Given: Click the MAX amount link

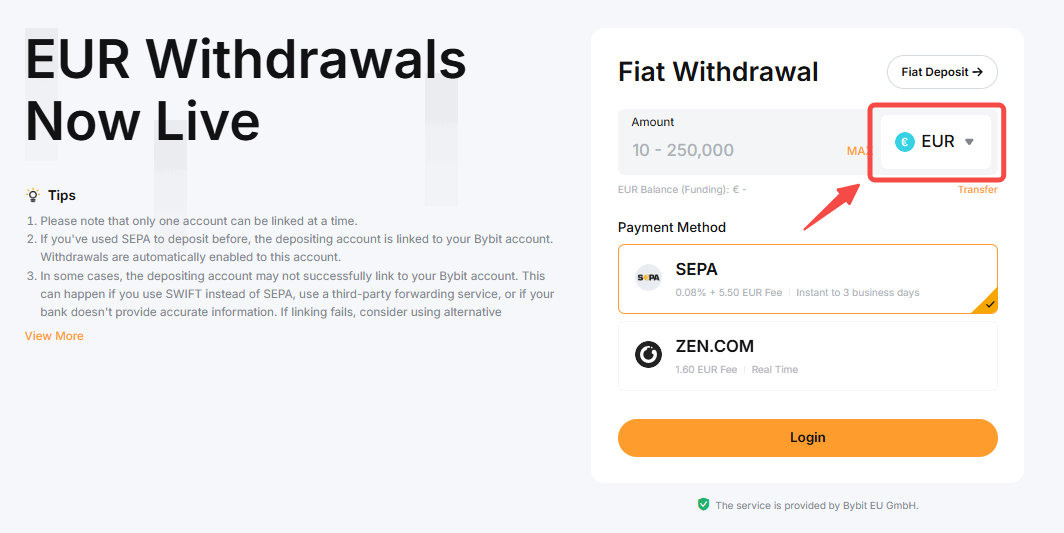Looking at the screenshot, I should click(x=858, y=151).
